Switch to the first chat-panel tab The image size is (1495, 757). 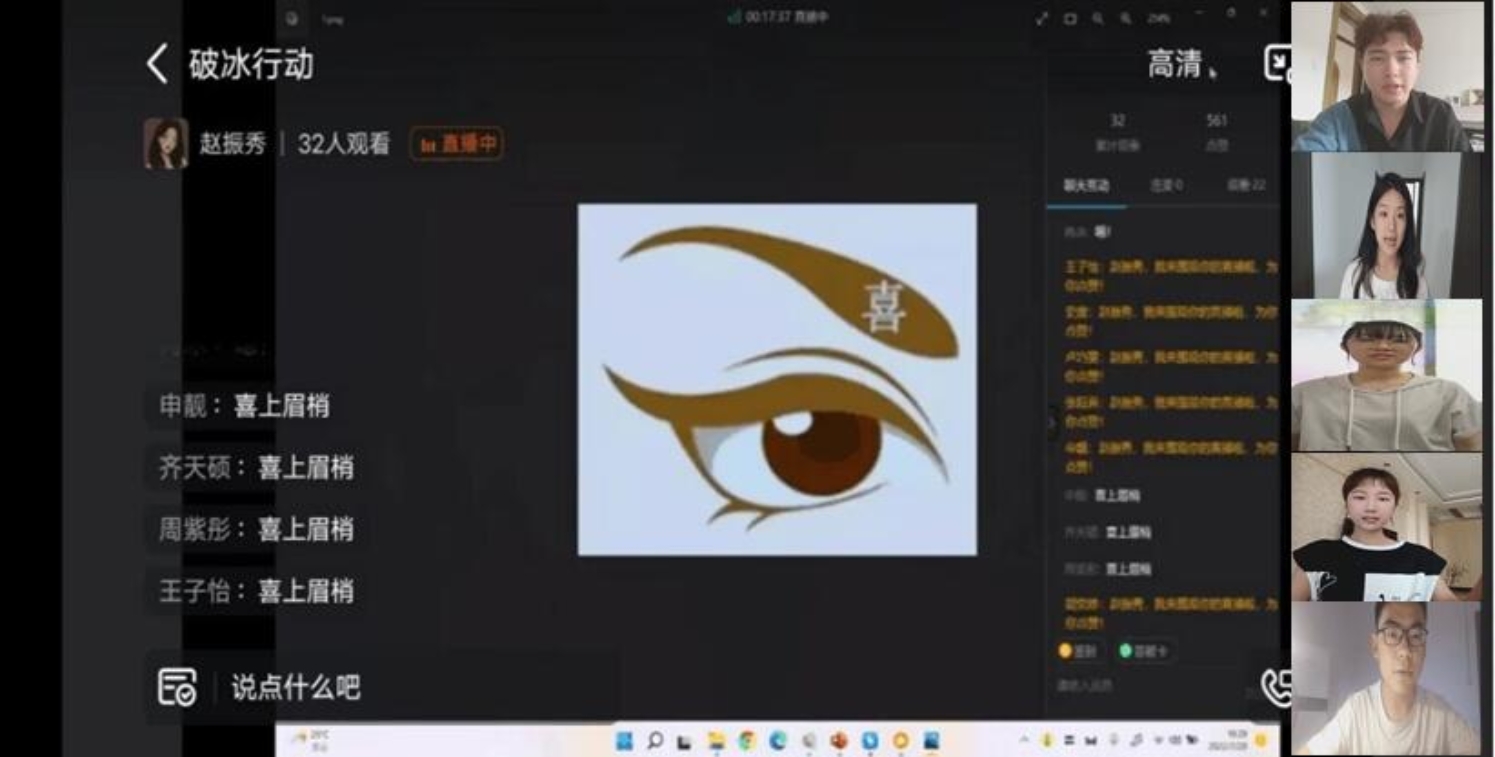[x=1086, y=185]
